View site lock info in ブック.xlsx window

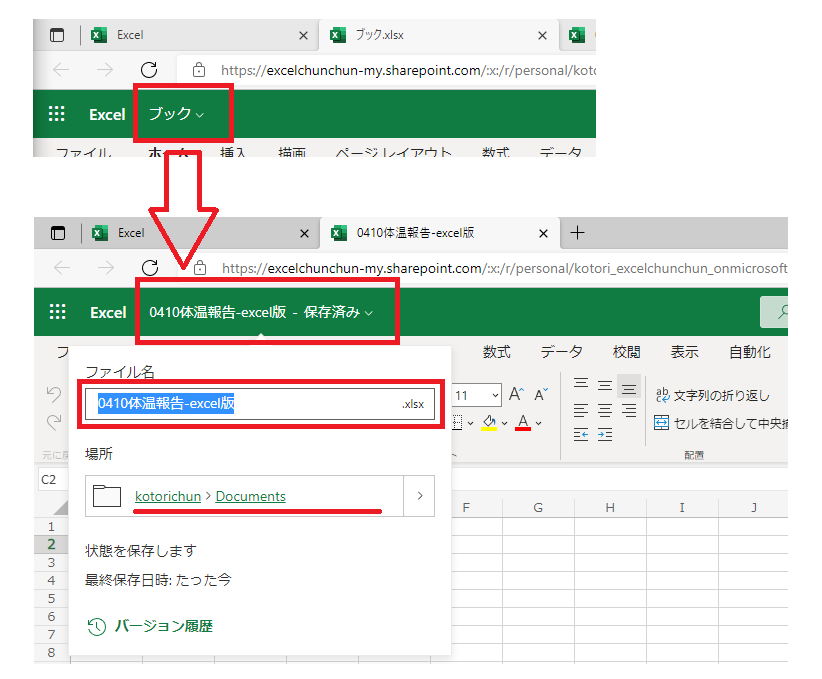[199, 70]
